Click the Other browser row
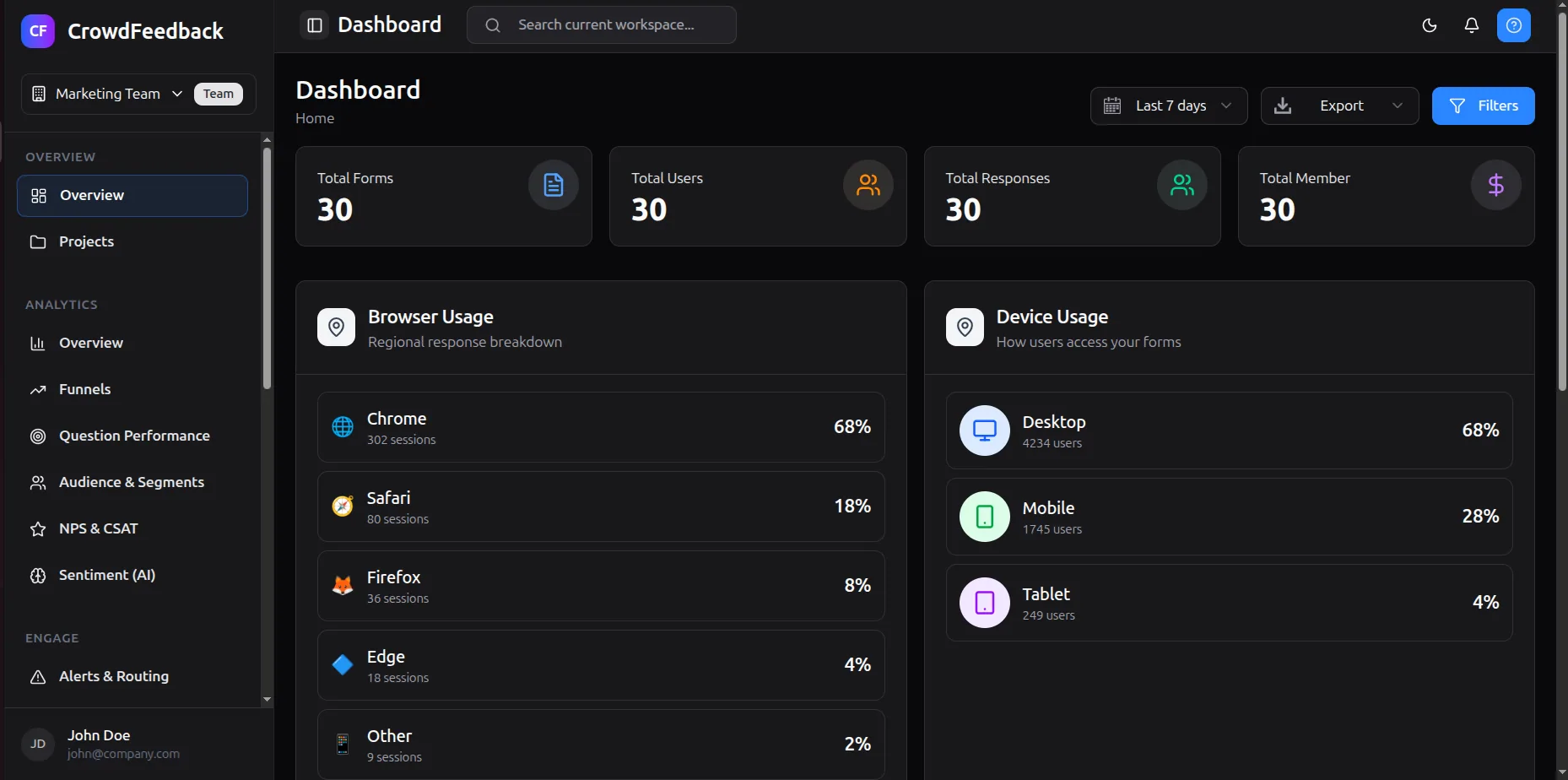This screenshot has width=1568, height=780. (601, 745)
